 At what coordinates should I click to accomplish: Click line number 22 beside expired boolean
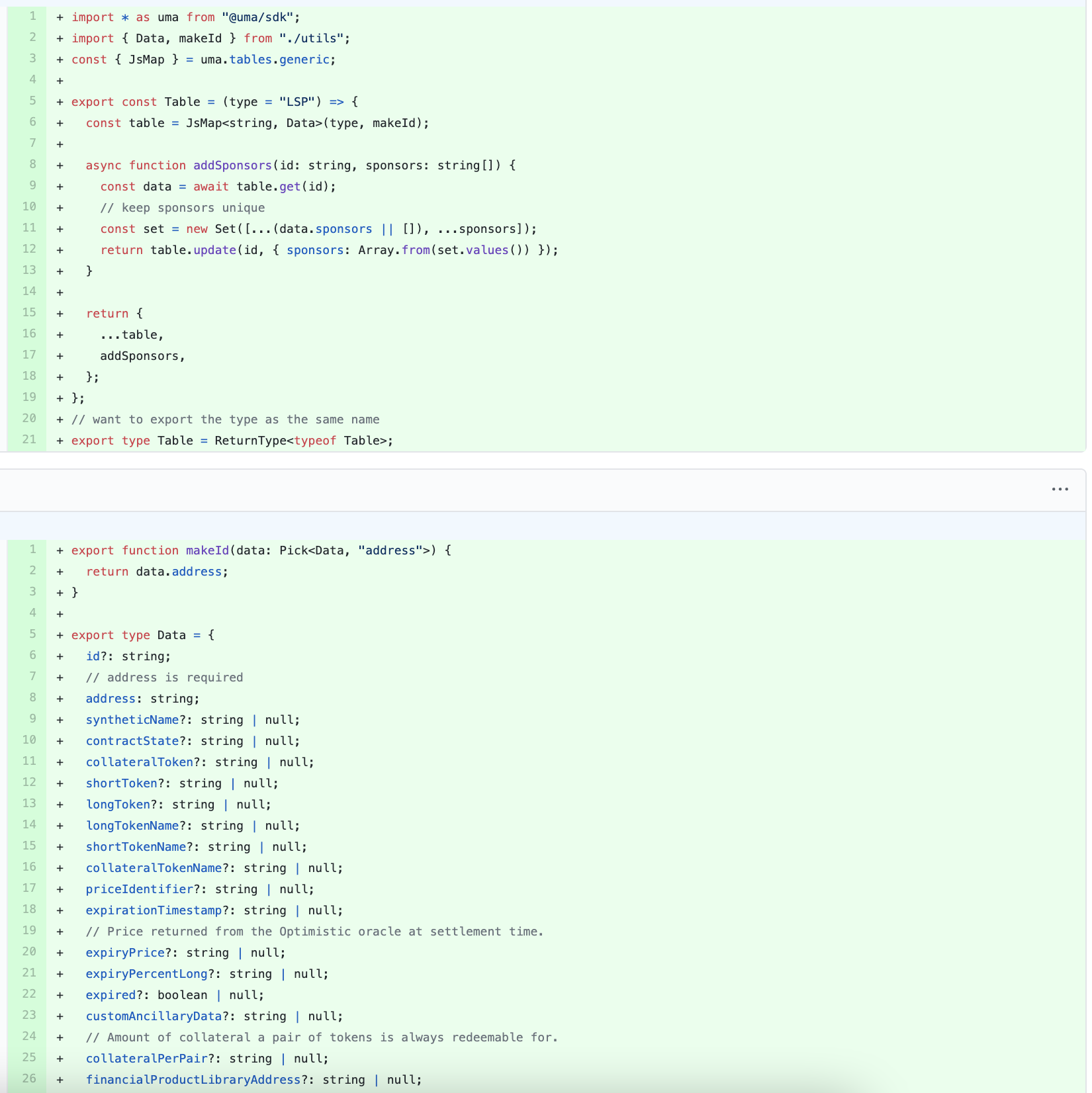coord(29,994)
